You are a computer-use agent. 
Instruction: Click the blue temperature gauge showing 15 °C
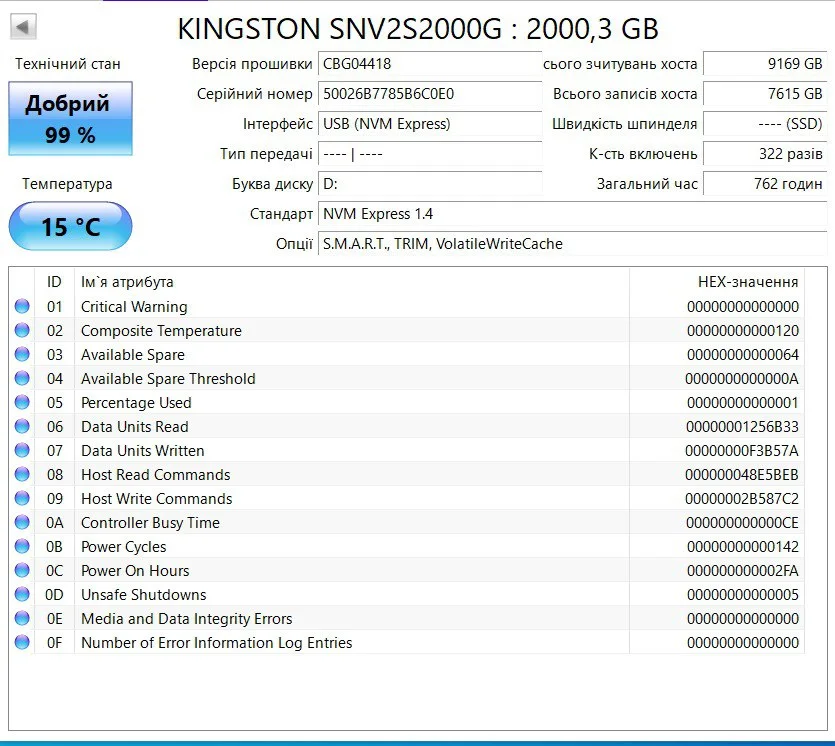coord(70,227)
